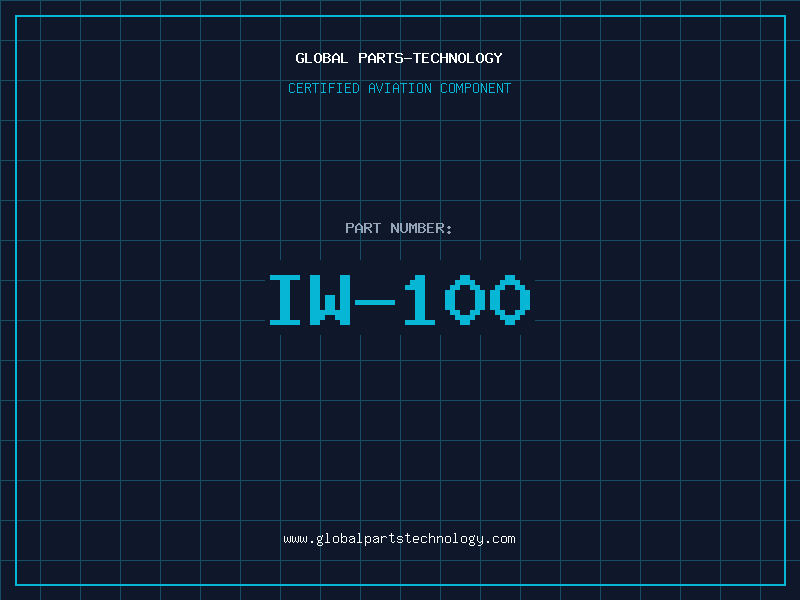This screenshot has width=800, height=600.
Task: Select the CERTIFIED AVIATION COMPONENT subtitle
Action: pos(399,88)
